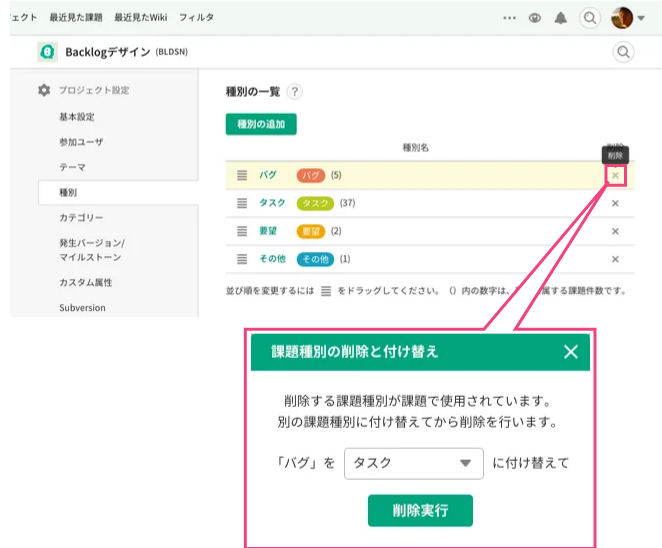
Task: Open the その他 type name link
Action: pyautogui.click(x=272, y=259)
